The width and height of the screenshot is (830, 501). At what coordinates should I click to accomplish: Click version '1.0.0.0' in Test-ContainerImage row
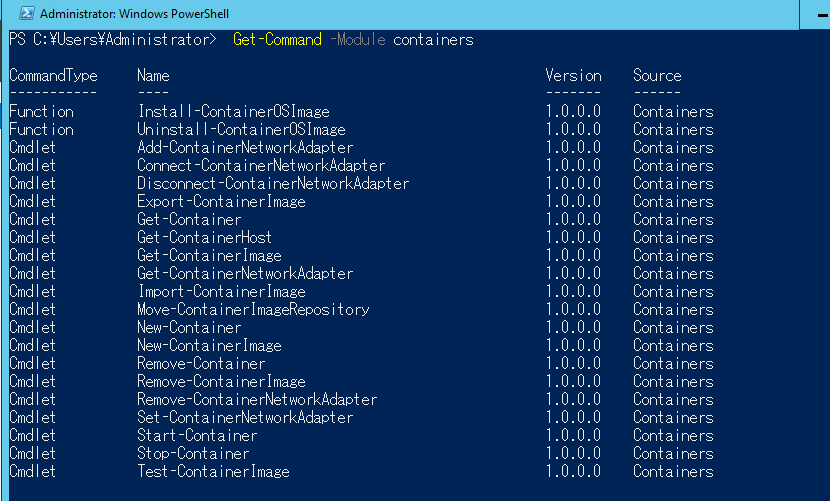573,472
